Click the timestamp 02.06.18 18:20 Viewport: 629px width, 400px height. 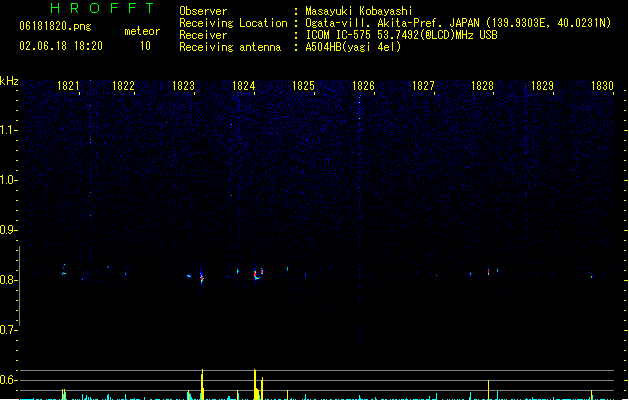[x=61, y=46]
